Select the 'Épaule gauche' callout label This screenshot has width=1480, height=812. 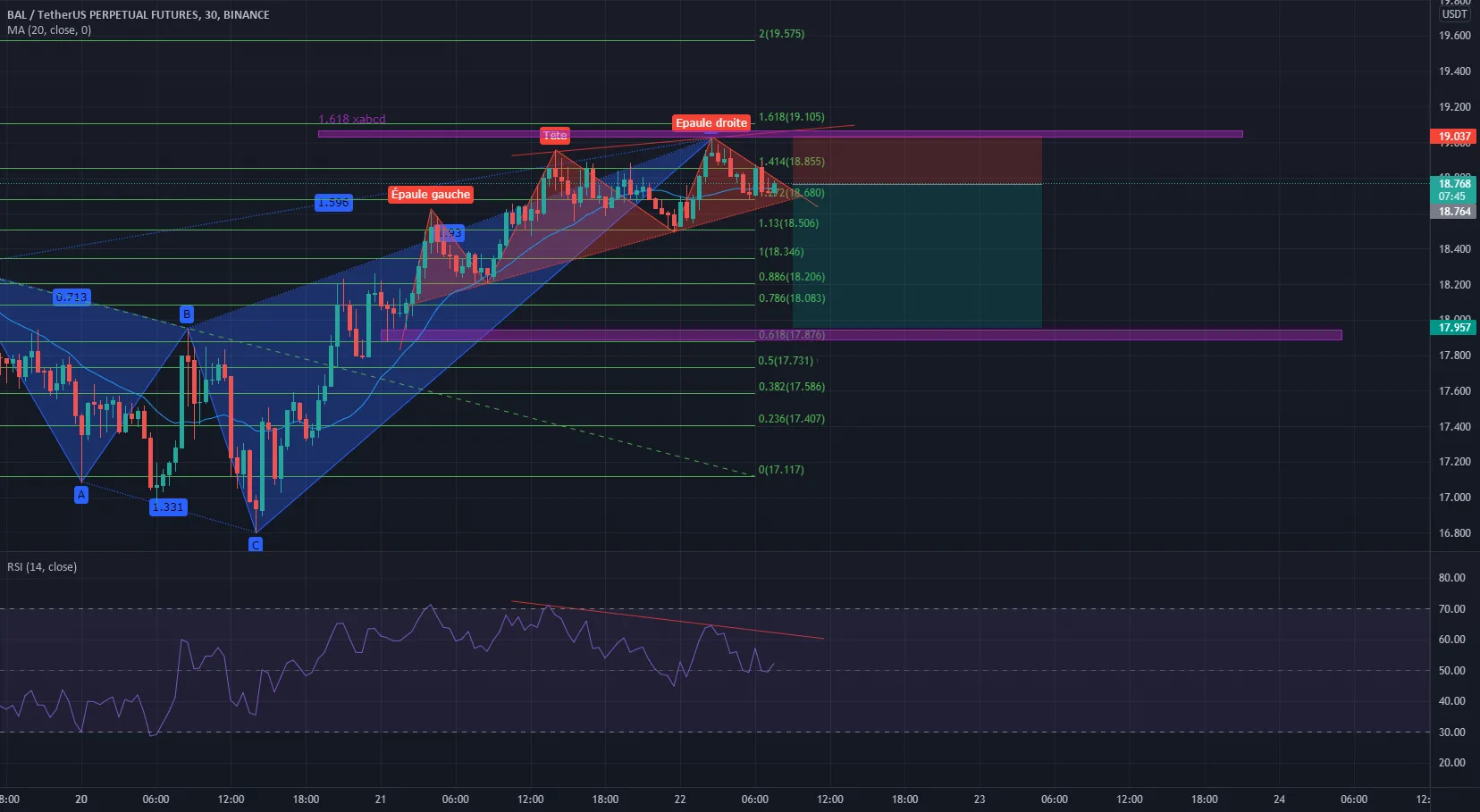(430, 194)
